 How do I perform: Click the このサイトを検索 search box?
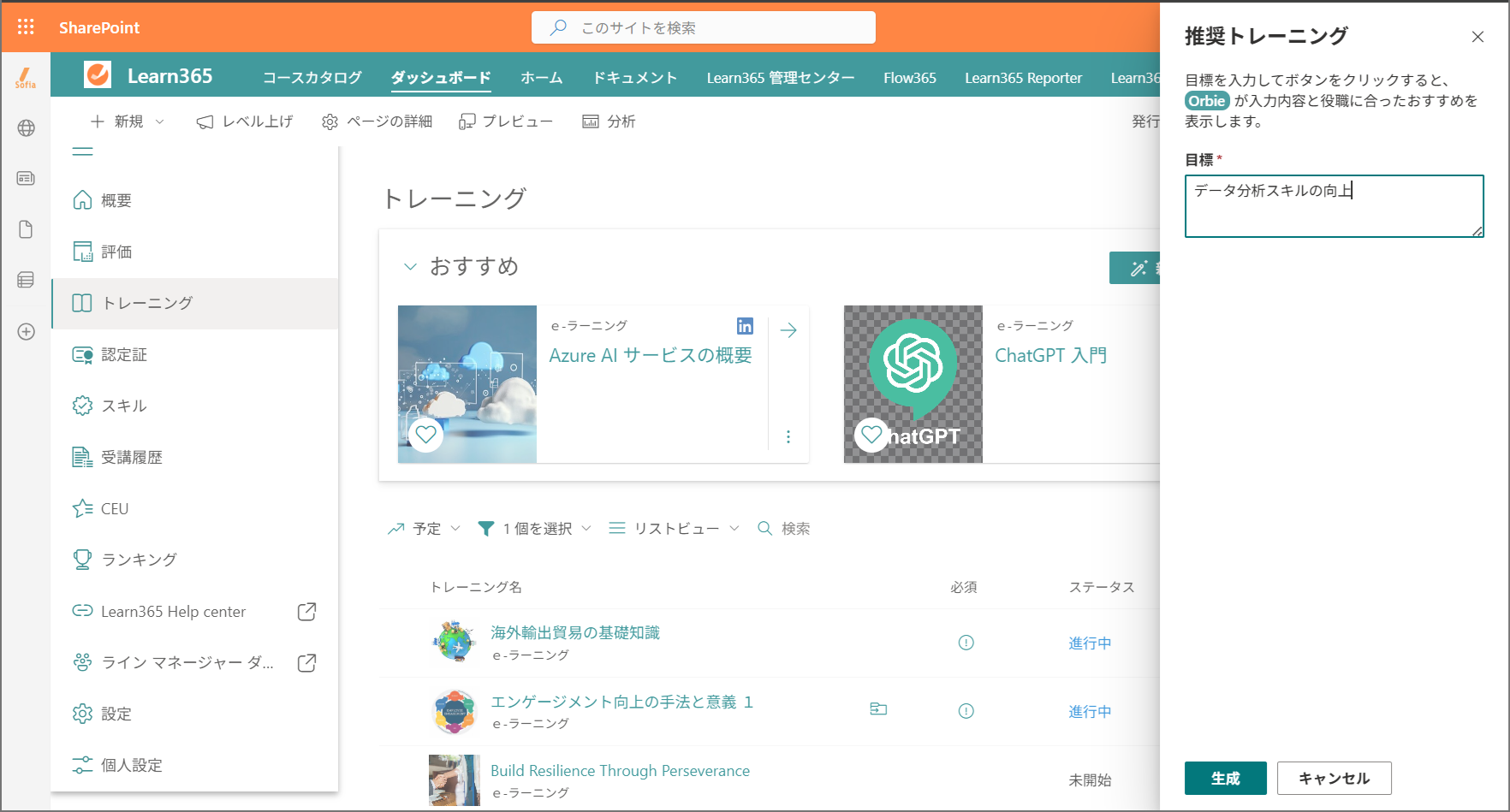[x=704, y=27]
